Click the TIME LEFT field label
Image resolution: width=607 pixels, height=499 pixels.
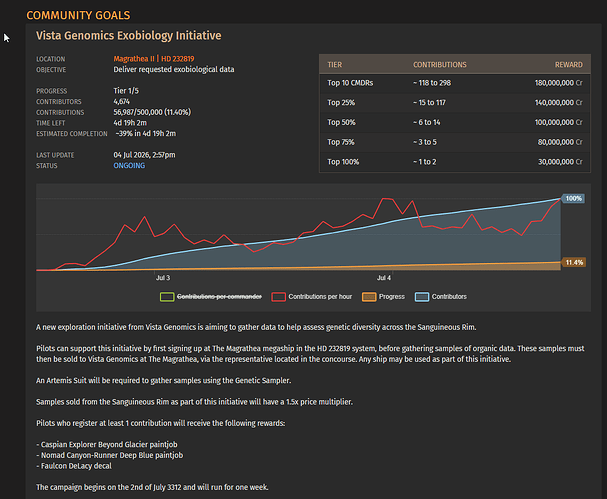(50, 123)
